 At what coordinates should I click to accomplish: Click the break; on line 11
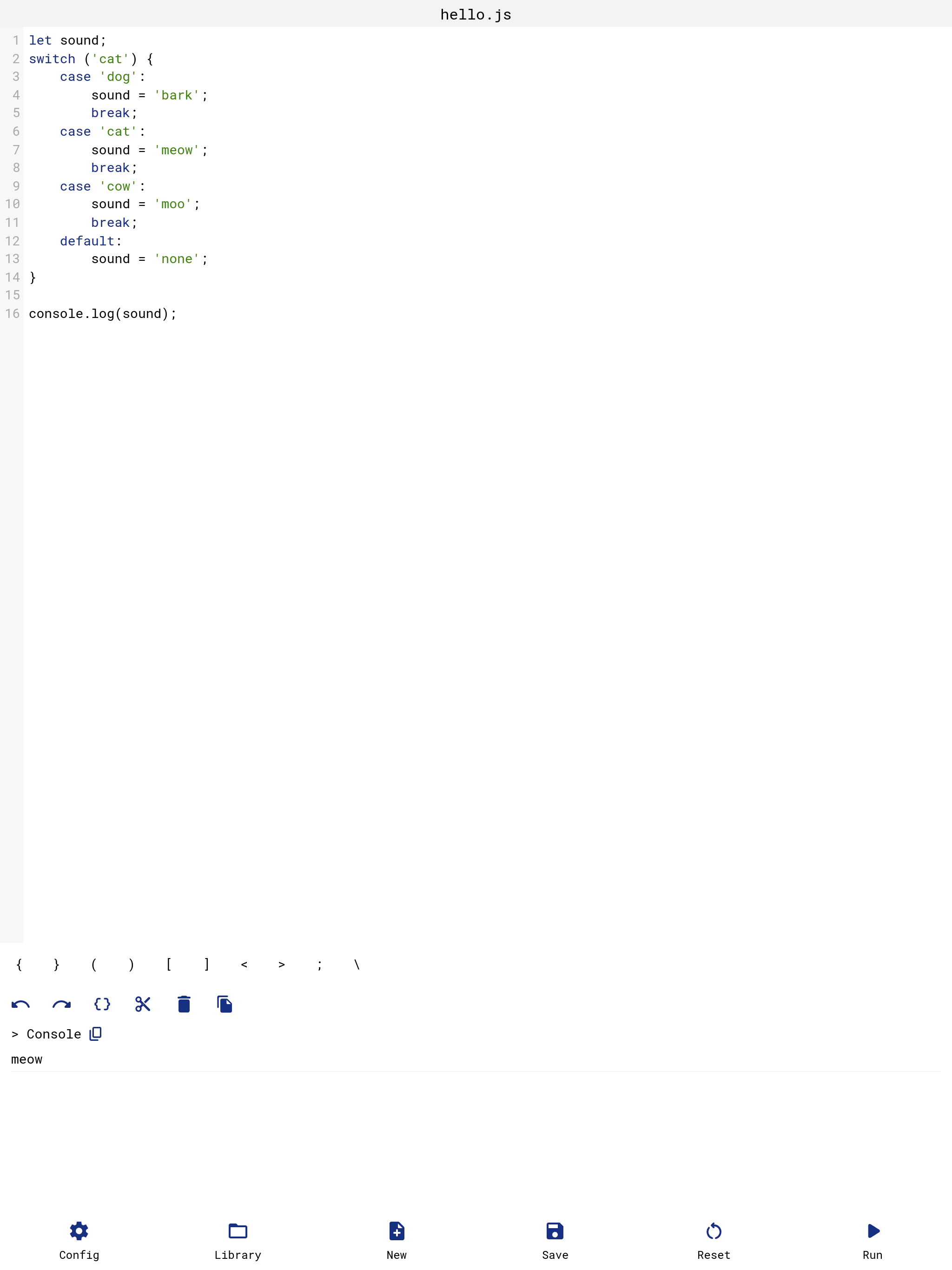tap(114, 222)
